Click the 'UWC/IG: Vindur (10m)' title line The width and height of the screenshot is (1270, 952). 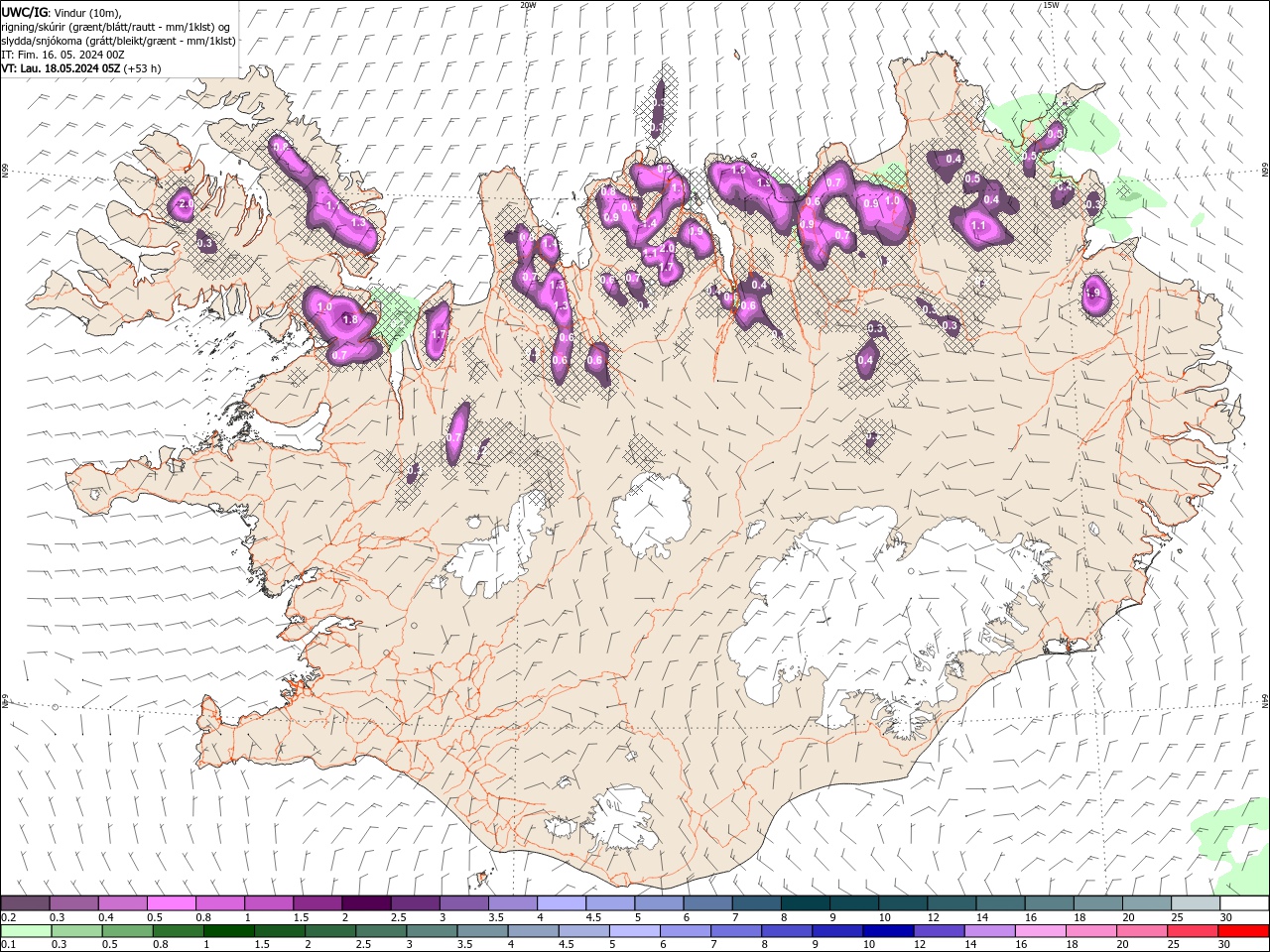click(x=62, y=12)
